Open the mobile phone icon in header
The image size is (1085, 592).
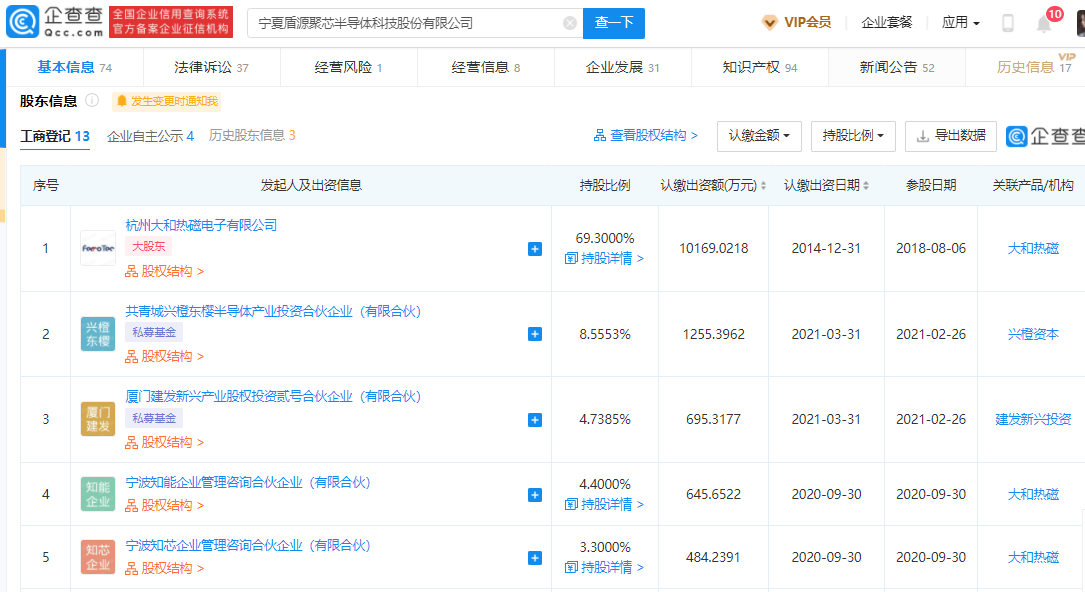click(1008, 23)
